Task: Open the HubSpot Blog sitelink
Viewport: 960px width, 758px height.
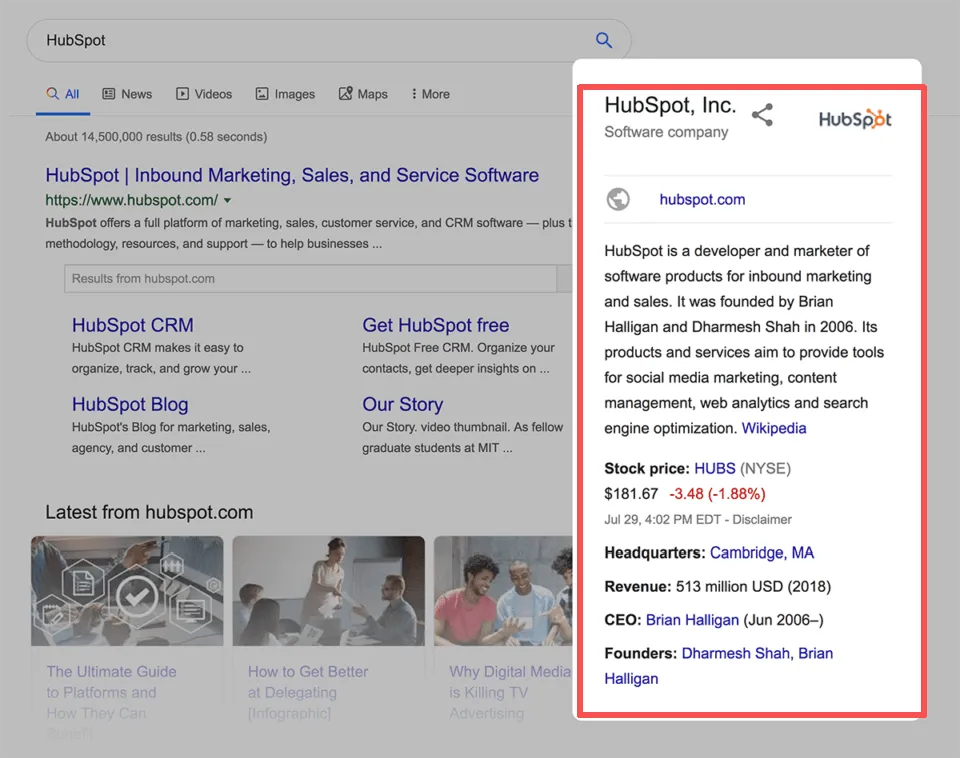Action: click(x=130, y=404)
